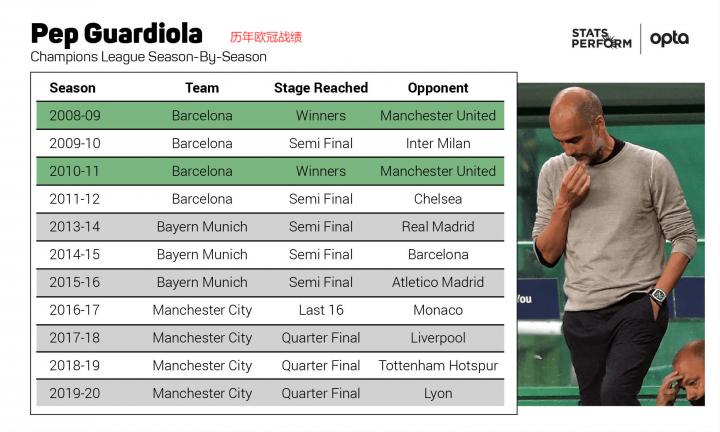Image resolution: width=720 pixels, height=432 pixels.
Task: Click the 2014-15 season cell
Action: [74, 254]
